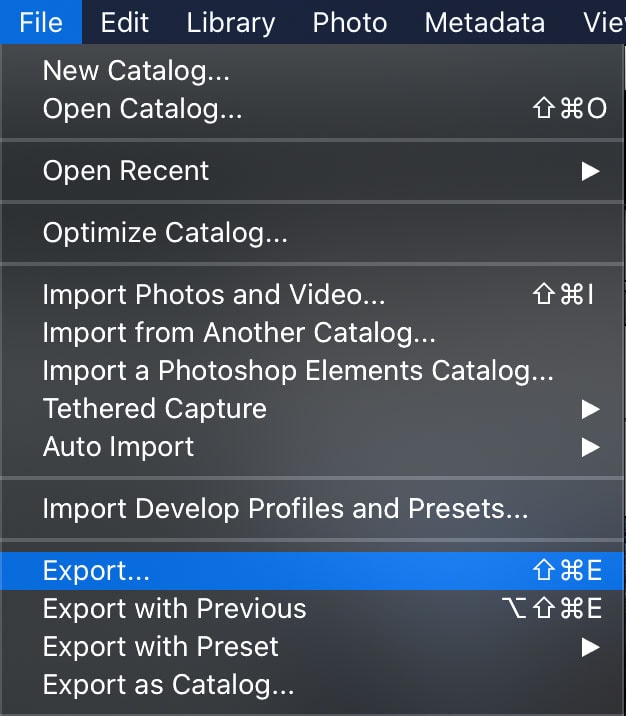
Task: Open the Photo menu
Action: click(x=350, y=22)
